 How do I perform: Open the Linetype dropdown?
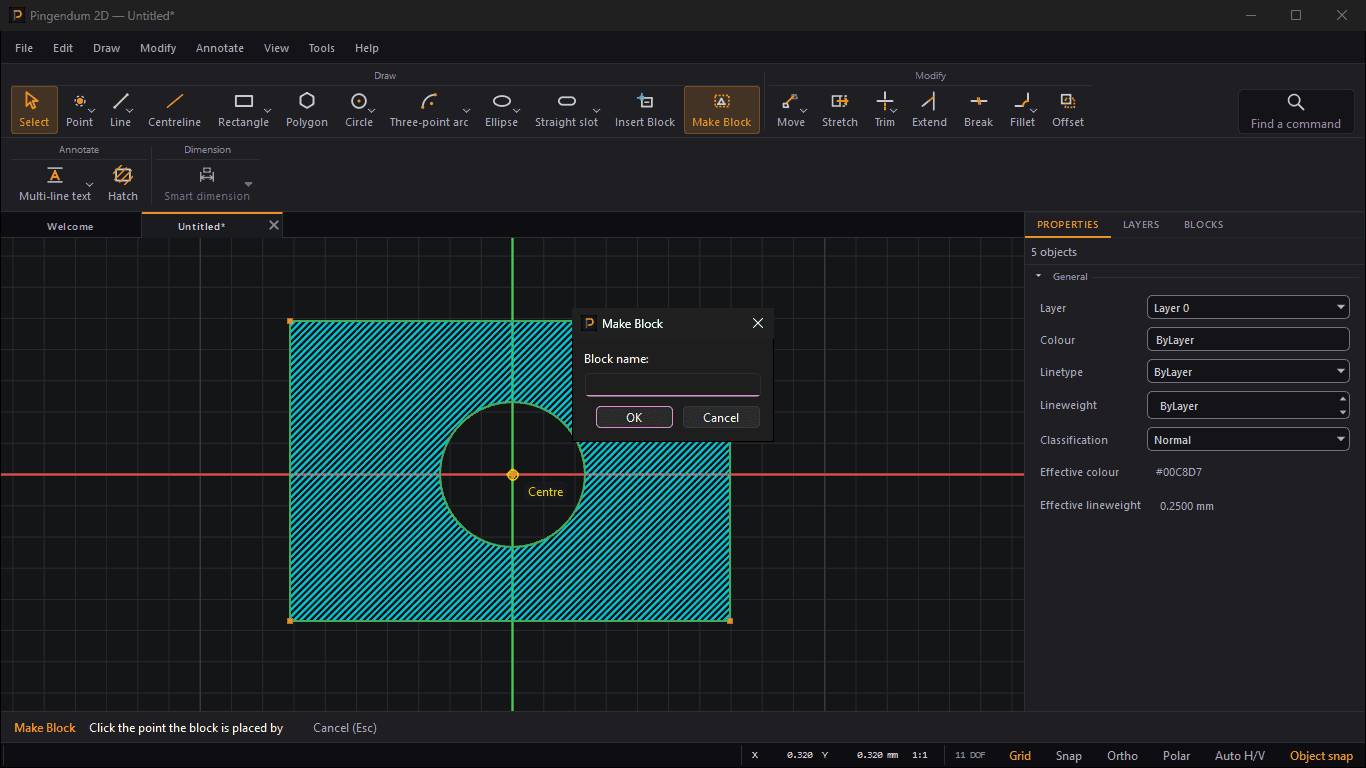[1248, 372]
